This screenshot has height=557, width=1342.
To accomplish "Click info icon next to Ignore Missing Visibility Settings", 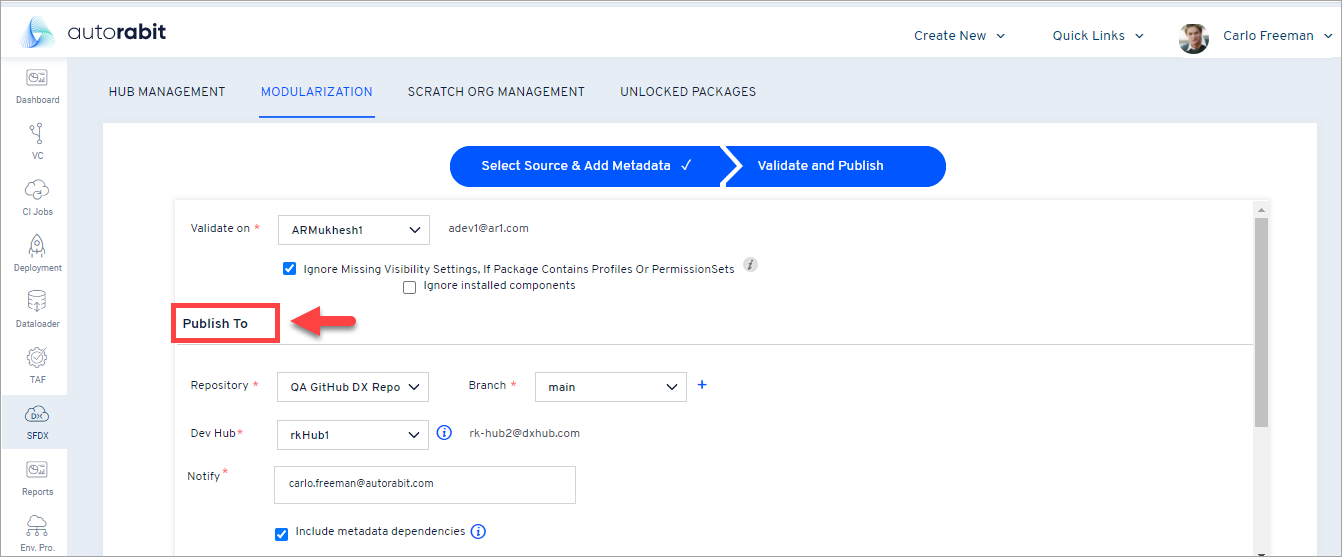I will (x=751, y=266).
